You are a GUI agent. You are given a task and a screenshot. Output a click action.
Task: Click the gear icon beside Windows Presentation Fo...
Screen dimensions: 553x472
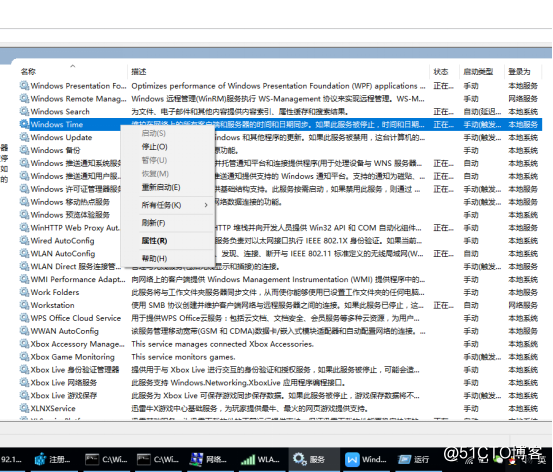pos(24,85)
